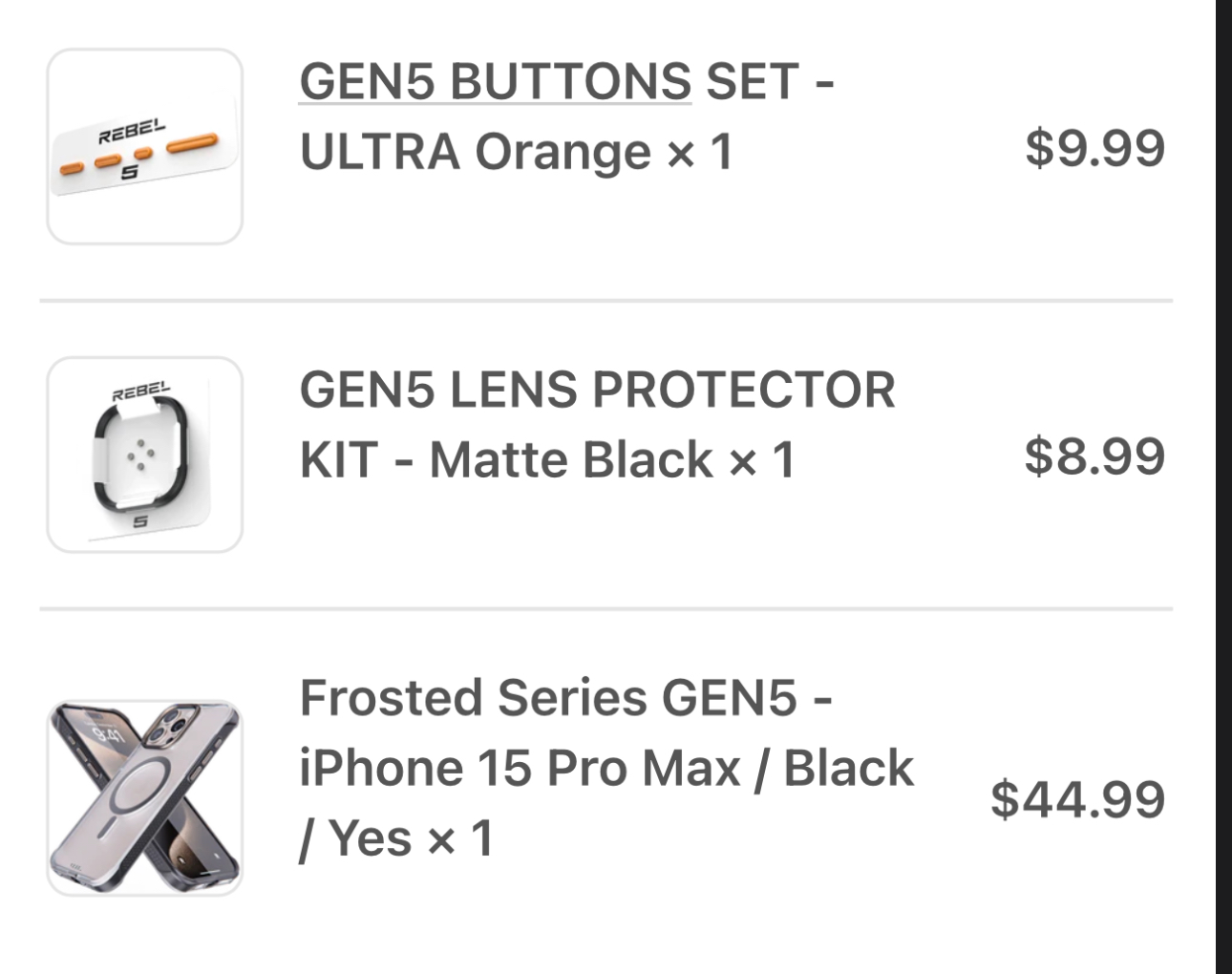Image resolution: width=1232 pixels, height=974 pixels.
Task: Click the × 1 quantity after Yes
Action: pyautogui.click(x=460, y=838)
